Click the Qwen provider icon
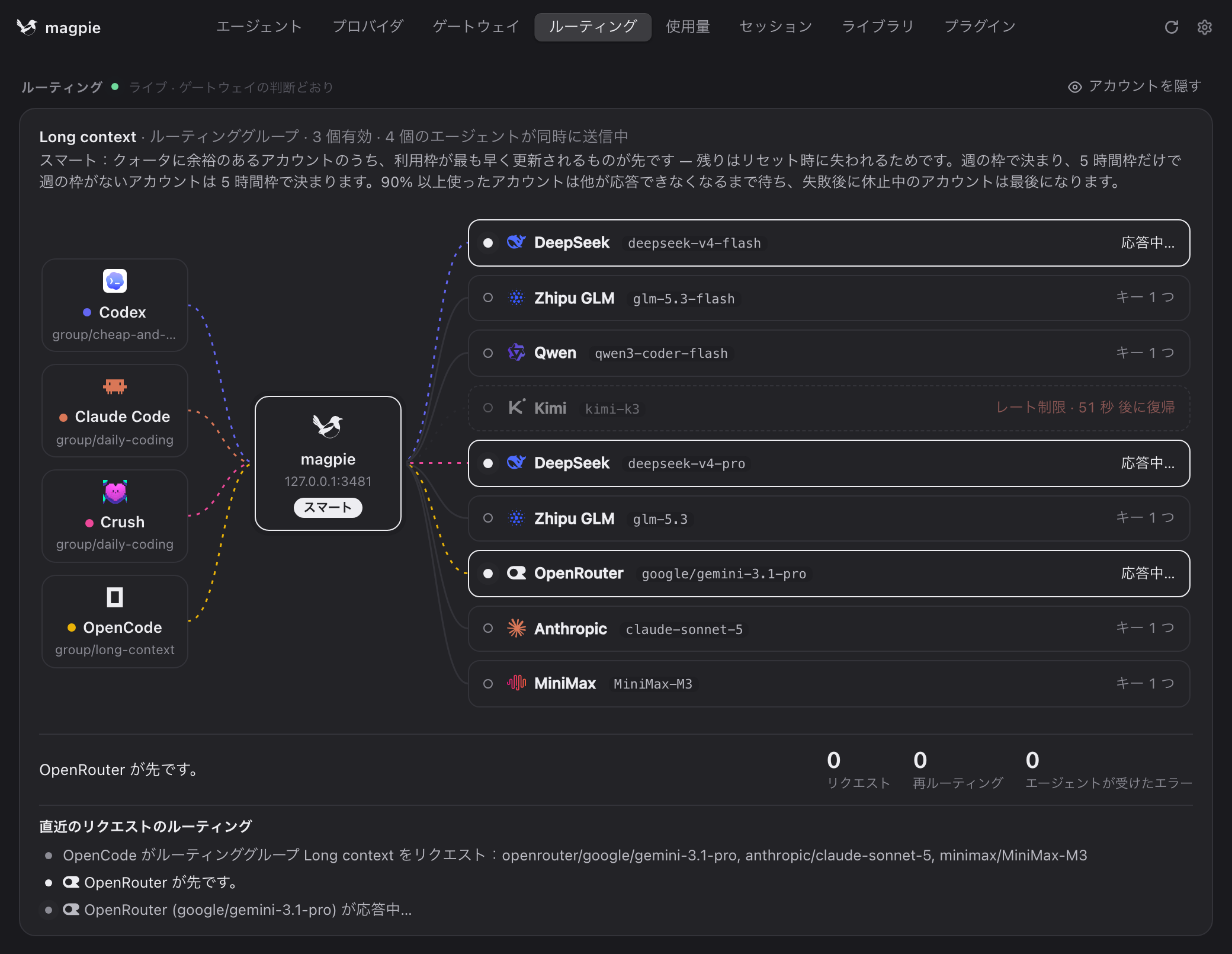This screenshot has height=954, width=1232. (516, 353)
